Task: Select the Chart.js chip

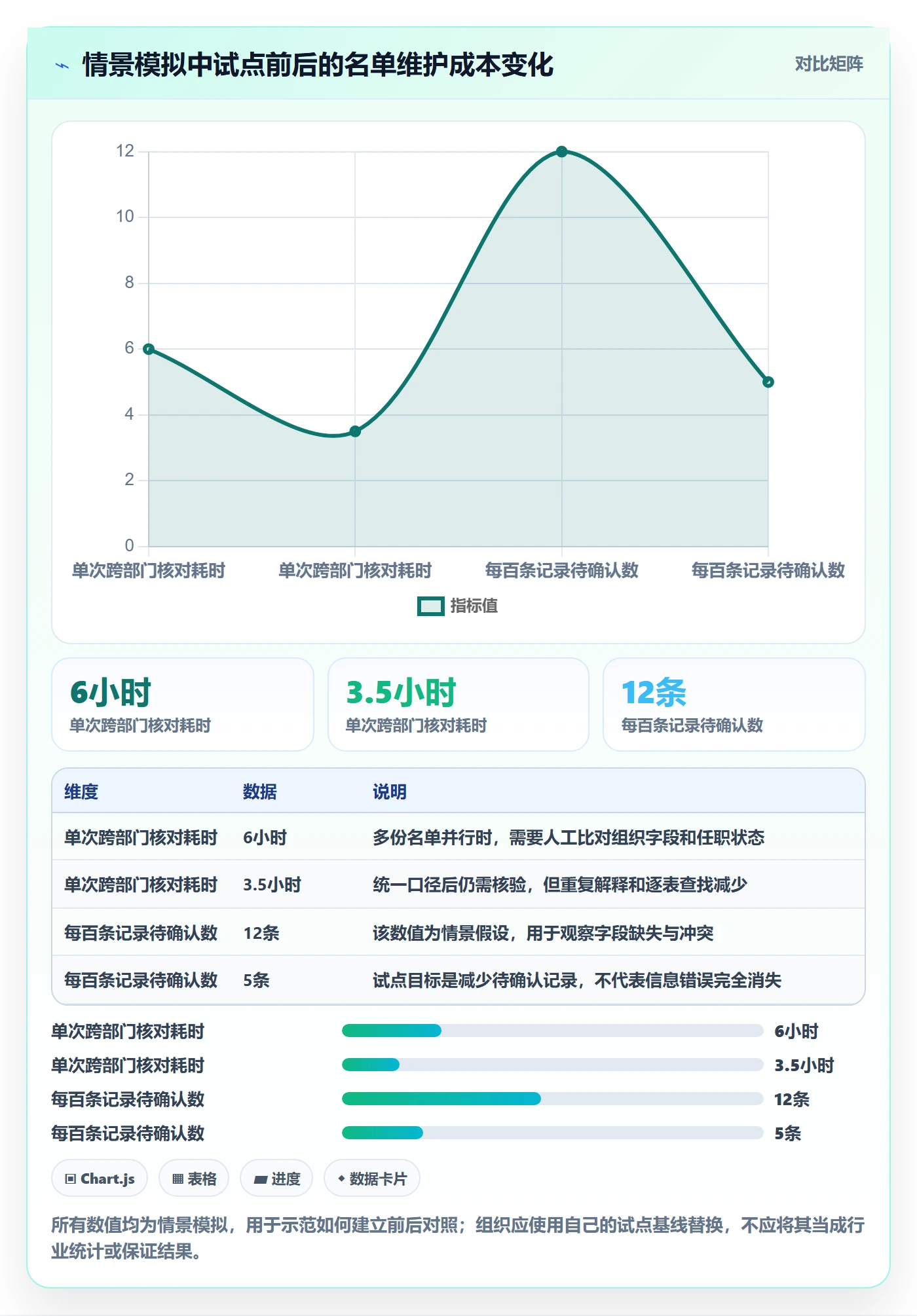Action: click(x=100, y=1179)
